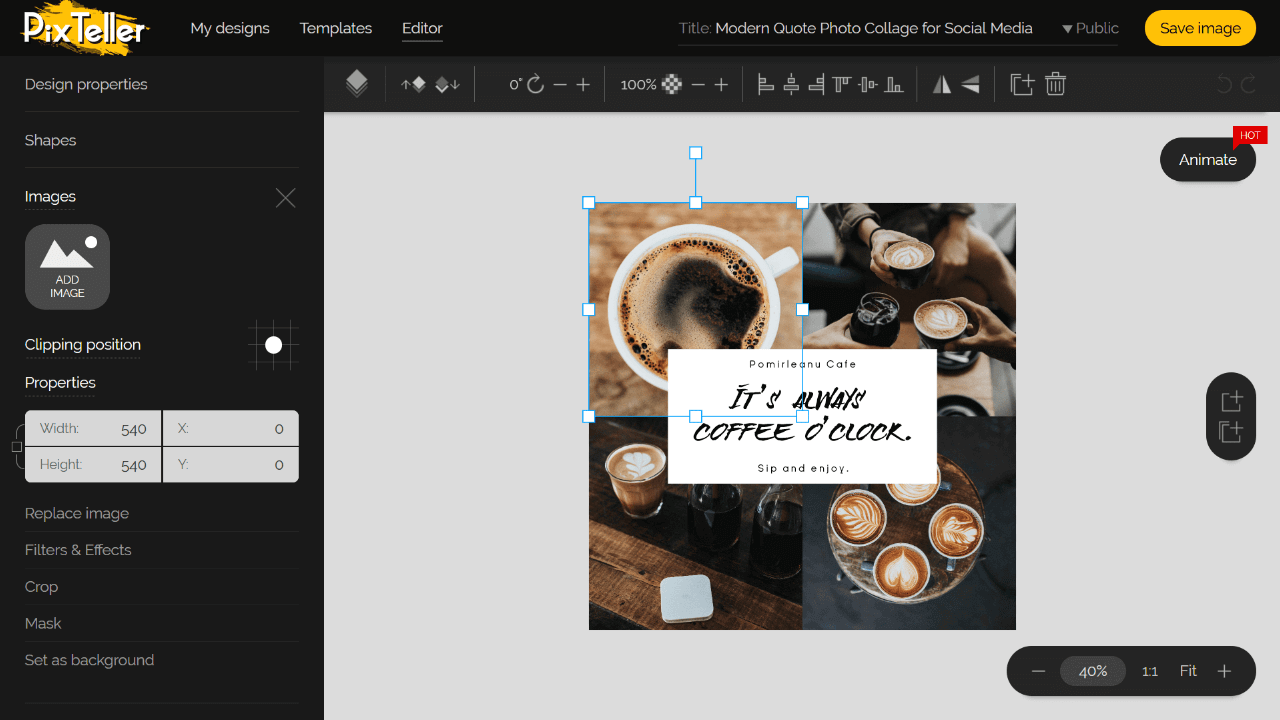Zoom out with the bottom minus button
Screen dimensions: 1280x720
point(1038,671)
